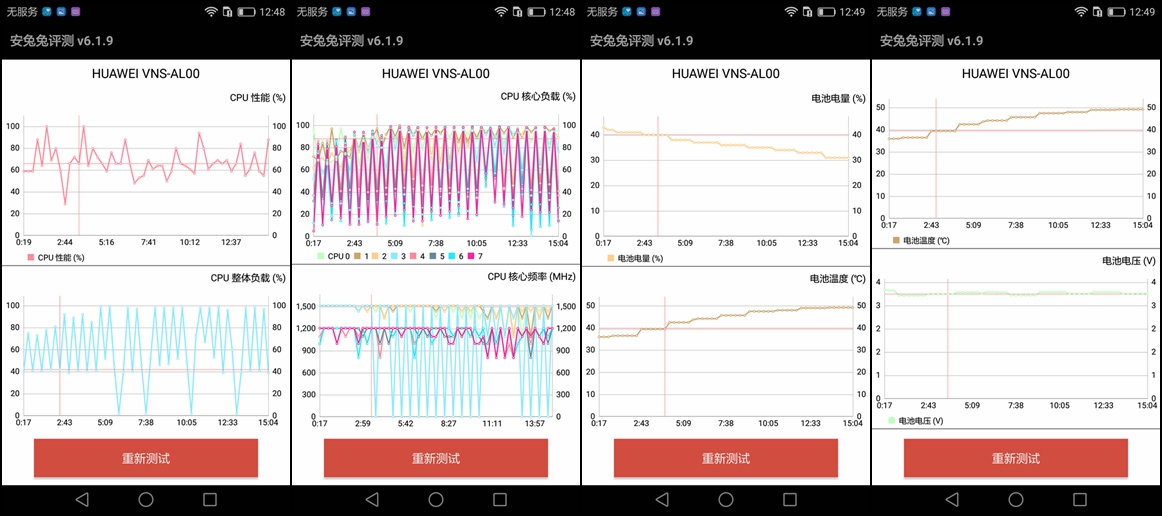The height and width of the screenshot is (516, 1162).
Task: Tap home circle icon on CPU 核心负载 screen
Action: 436,499
